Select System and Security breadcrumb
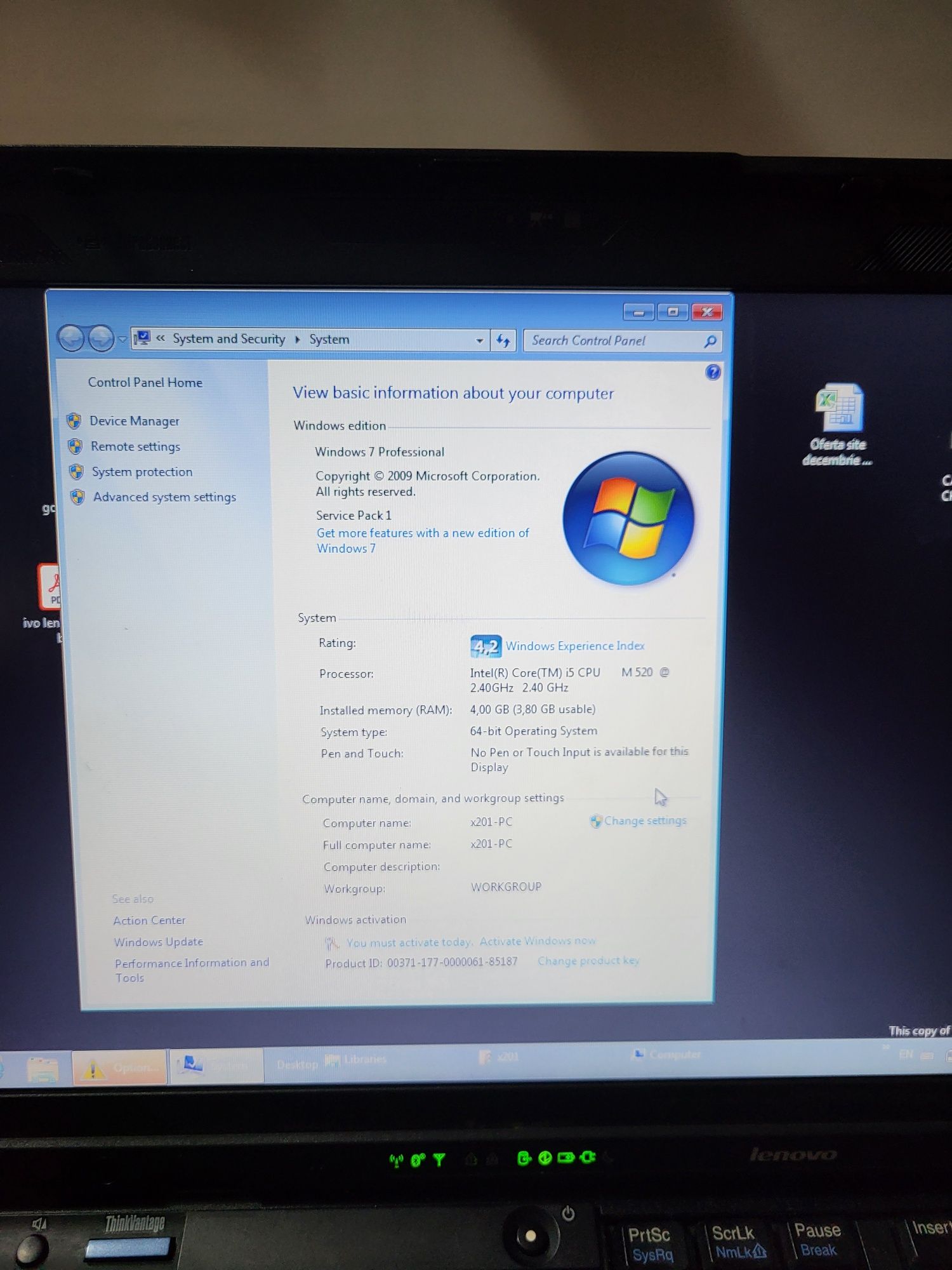 [228, 339]
